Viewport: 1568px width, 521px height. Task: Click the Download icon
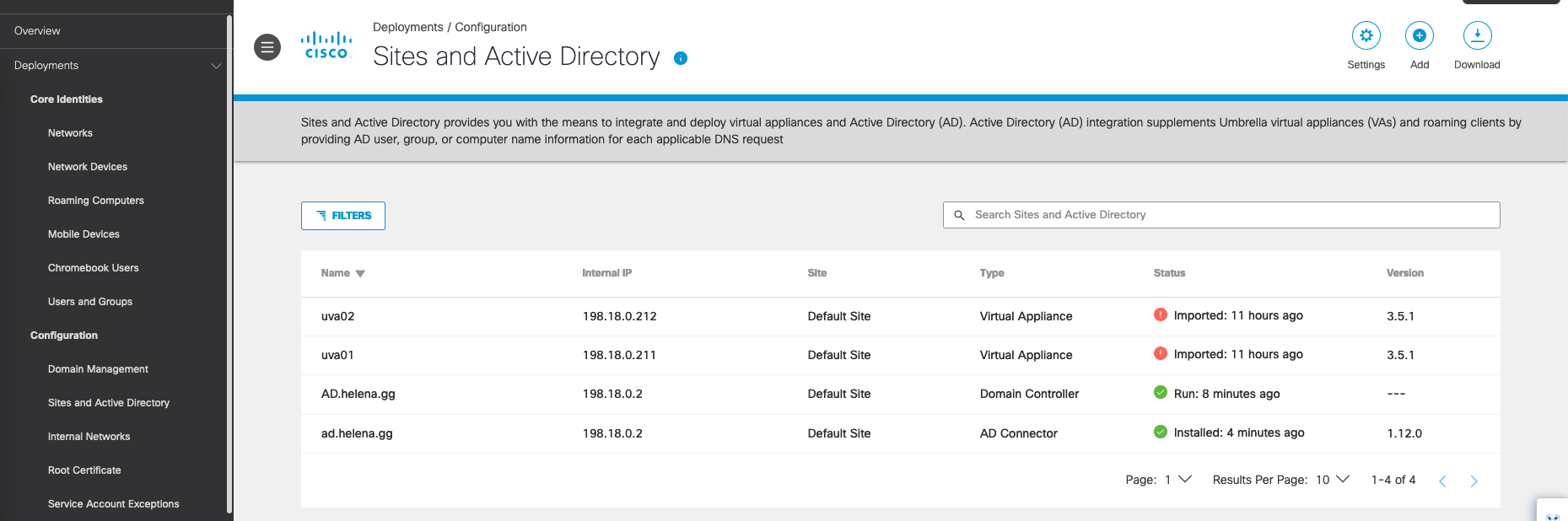tap(1477, 35)
